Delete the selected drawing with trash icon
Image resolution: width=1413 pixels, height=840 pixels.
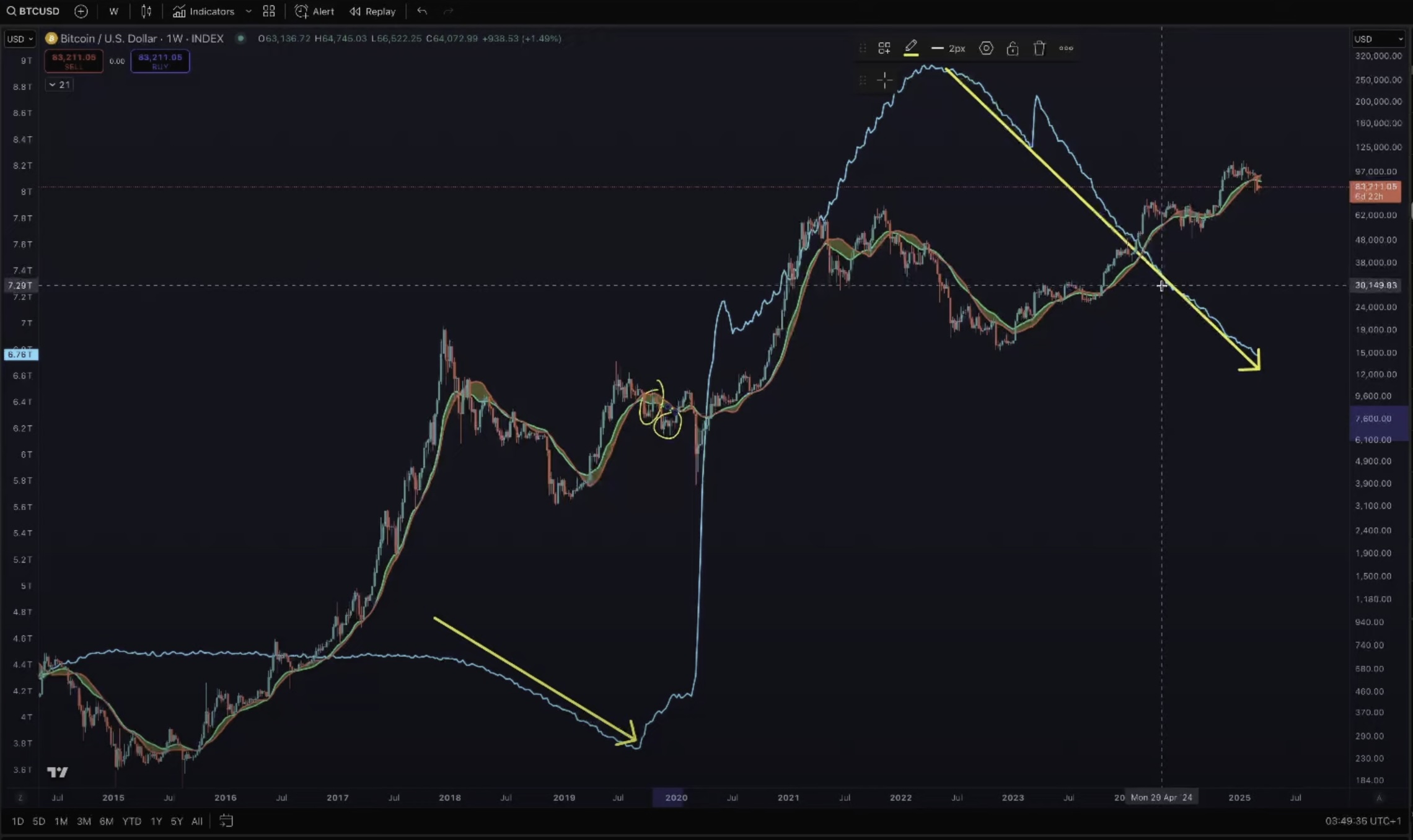(1039, 48)
